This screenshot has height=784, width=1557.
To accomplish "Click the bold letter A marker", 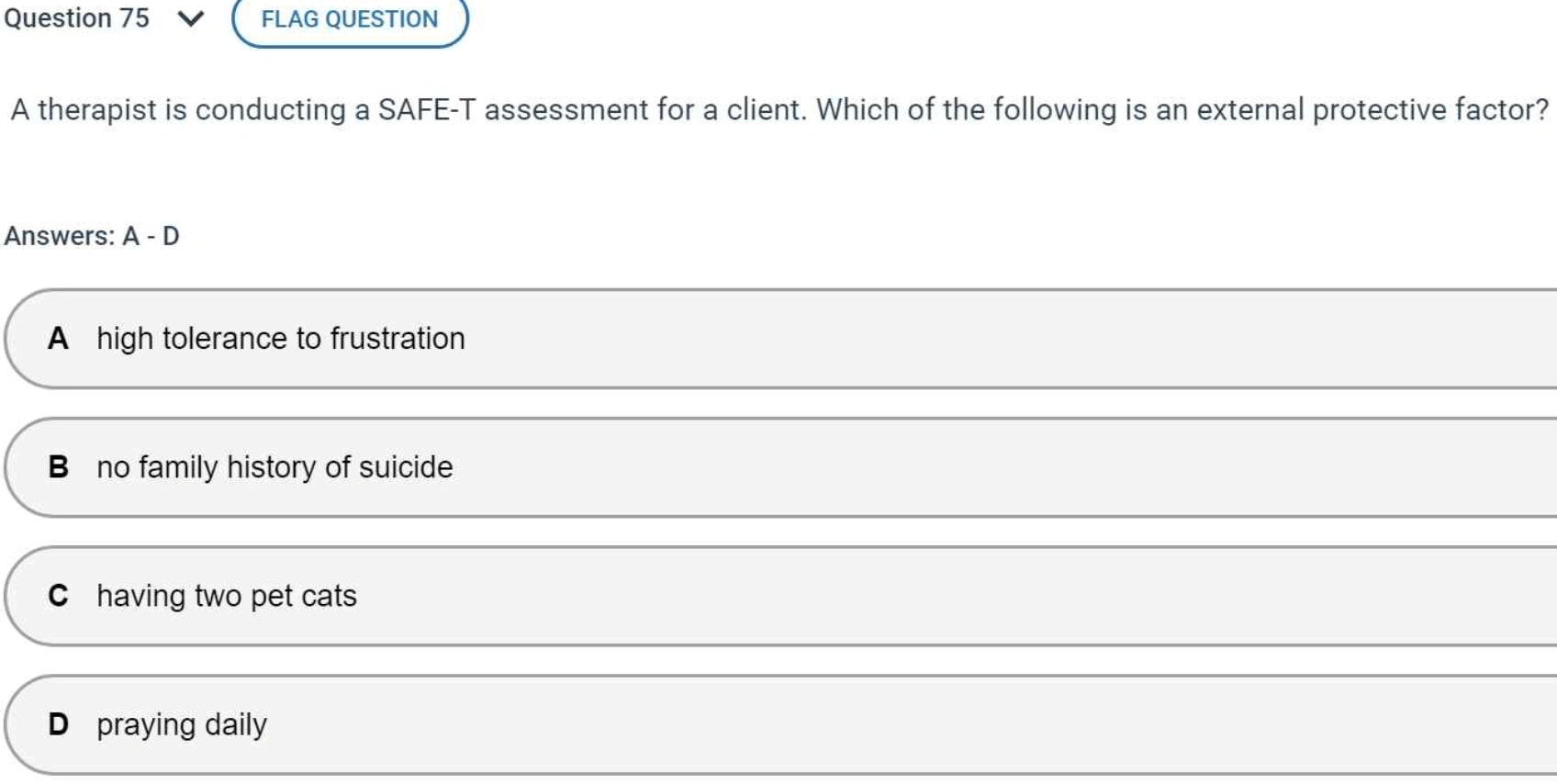I will (59, 339).
